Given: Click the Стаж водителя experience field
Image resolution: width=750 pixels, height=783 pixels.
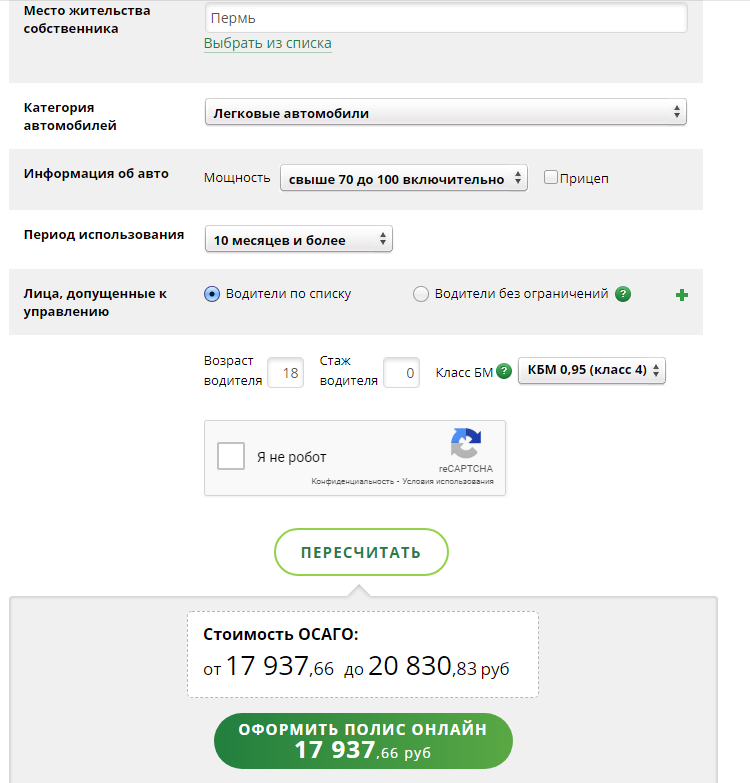Looking at the screenshot, I should pyautogui.click(x=401, y=373).
